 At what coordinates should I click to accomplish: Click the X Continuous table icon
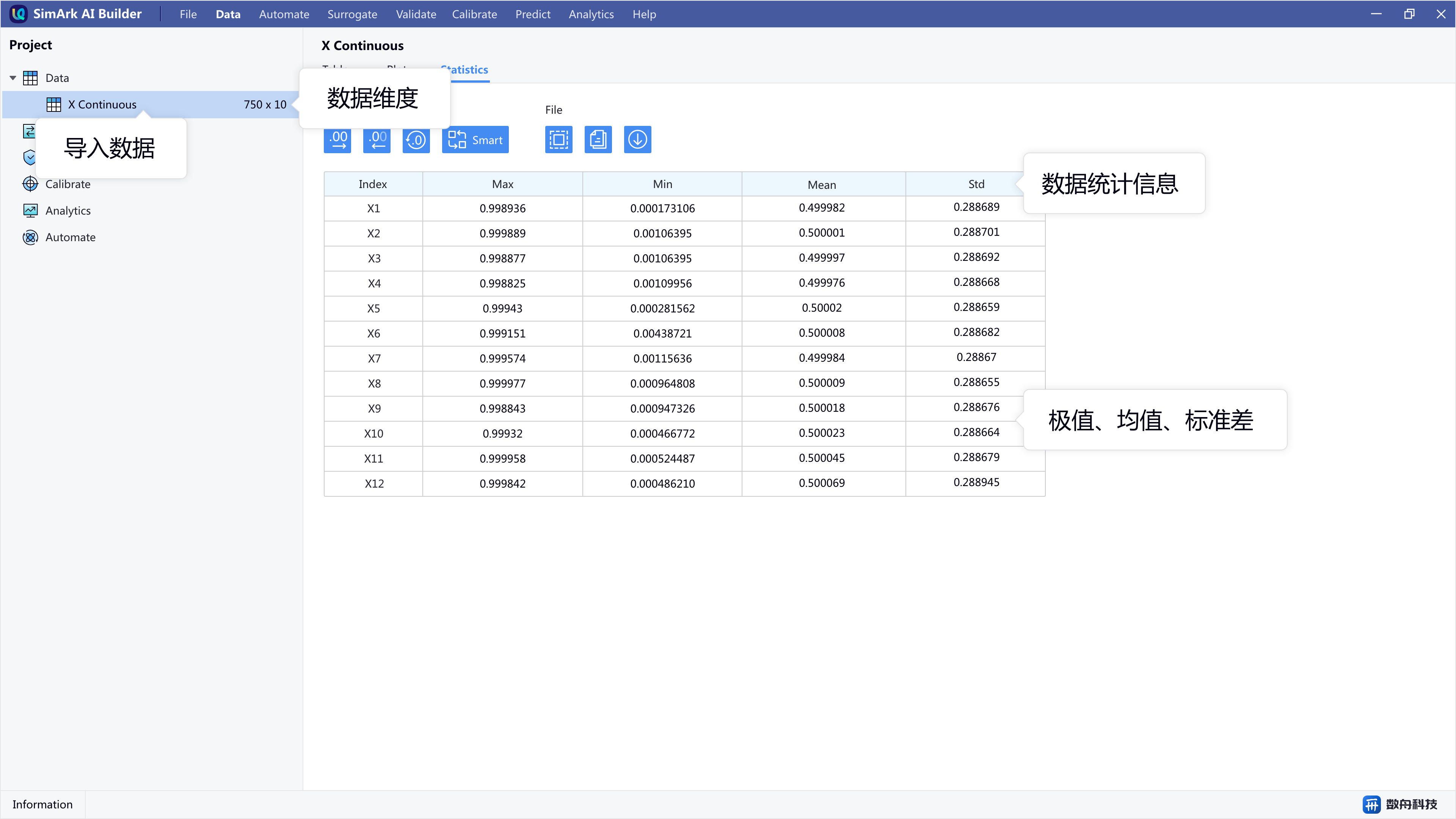pos(54,105)
